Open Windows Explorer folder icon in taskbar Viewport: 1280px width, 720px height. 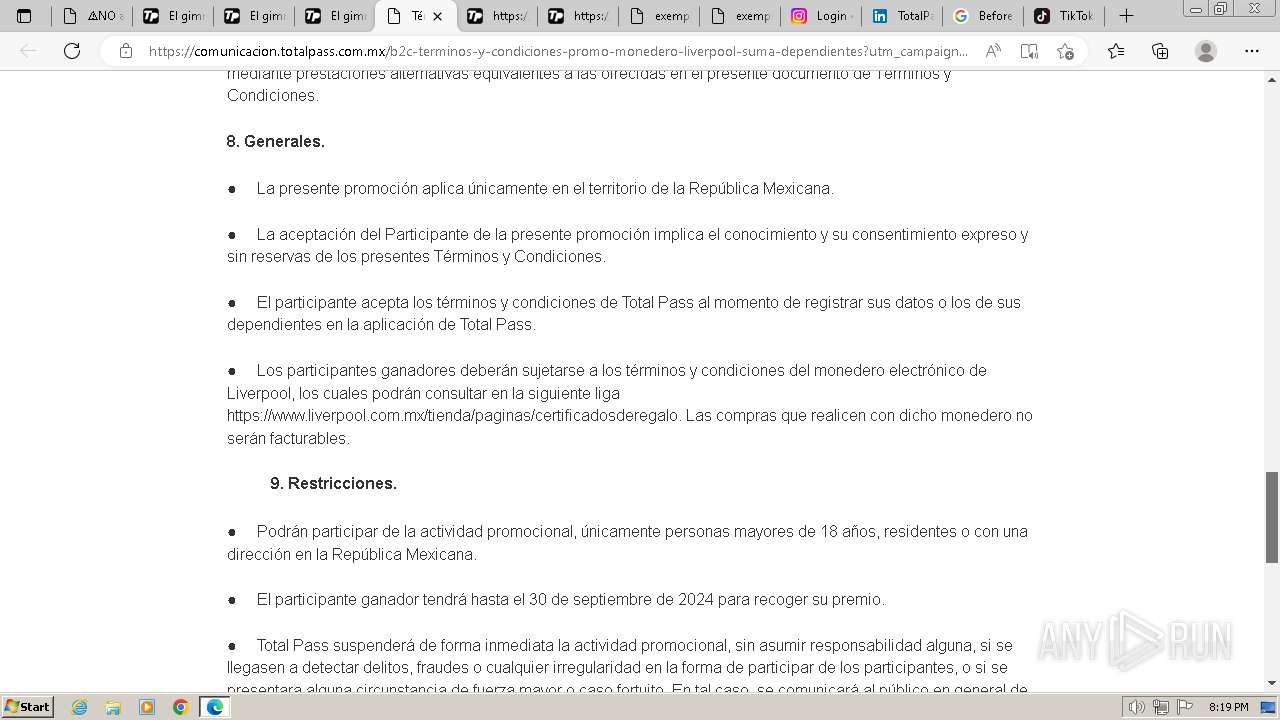pos(113,707)
